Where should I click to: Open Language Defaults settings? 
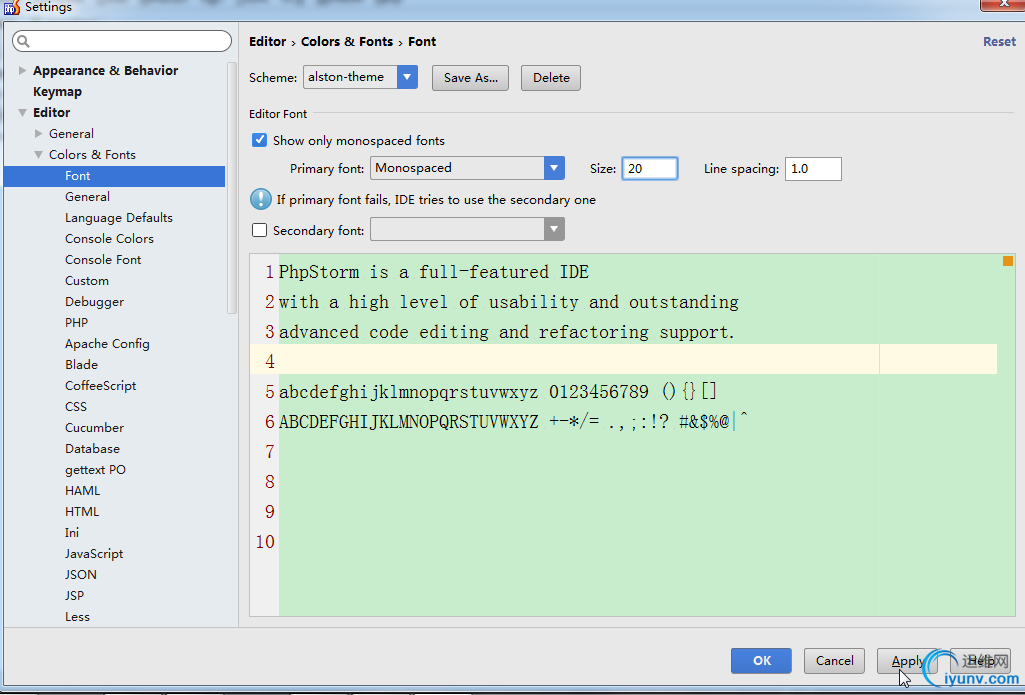pos(119,218)
